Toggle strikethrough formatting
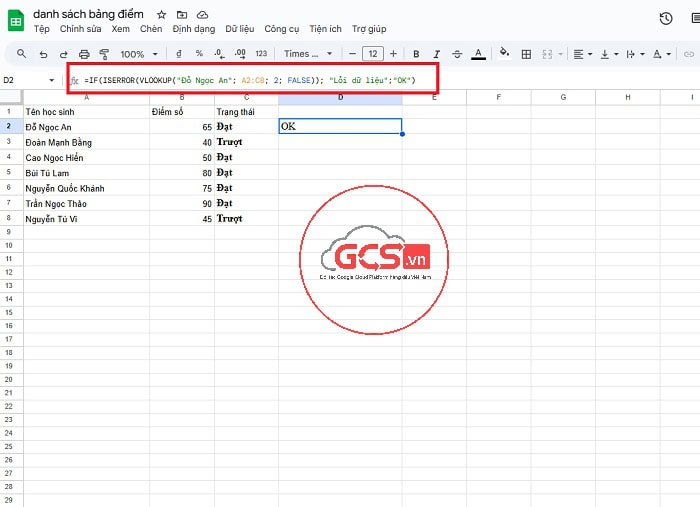Image resolution: width=700 pixels, height=507 pixels. tap(457, 54)
